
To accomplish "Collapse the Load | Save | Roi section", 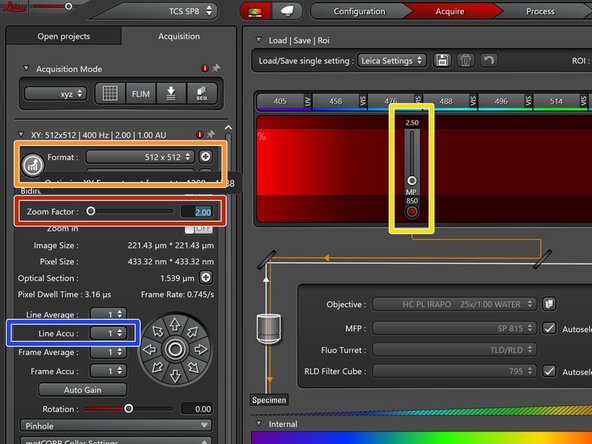I will [x=259, y=39].
